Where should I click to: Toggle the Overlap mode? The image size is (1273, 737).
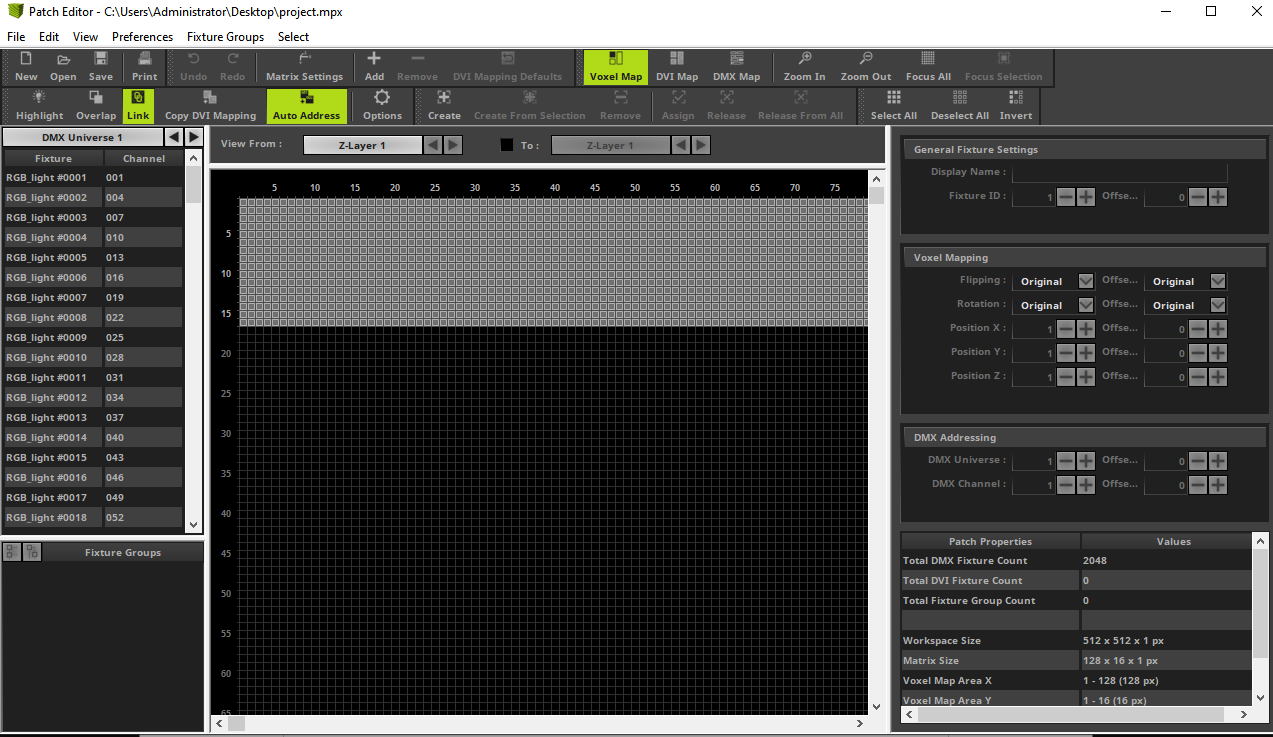tap(96, 106)
